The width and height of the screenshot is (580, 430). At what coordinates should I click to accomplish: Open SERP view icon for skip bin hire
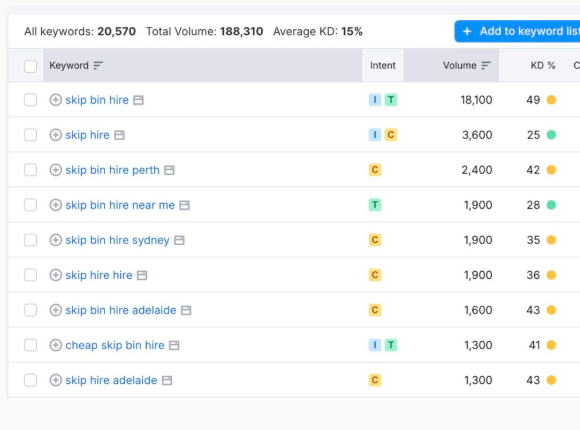click(x=138, y=100)
